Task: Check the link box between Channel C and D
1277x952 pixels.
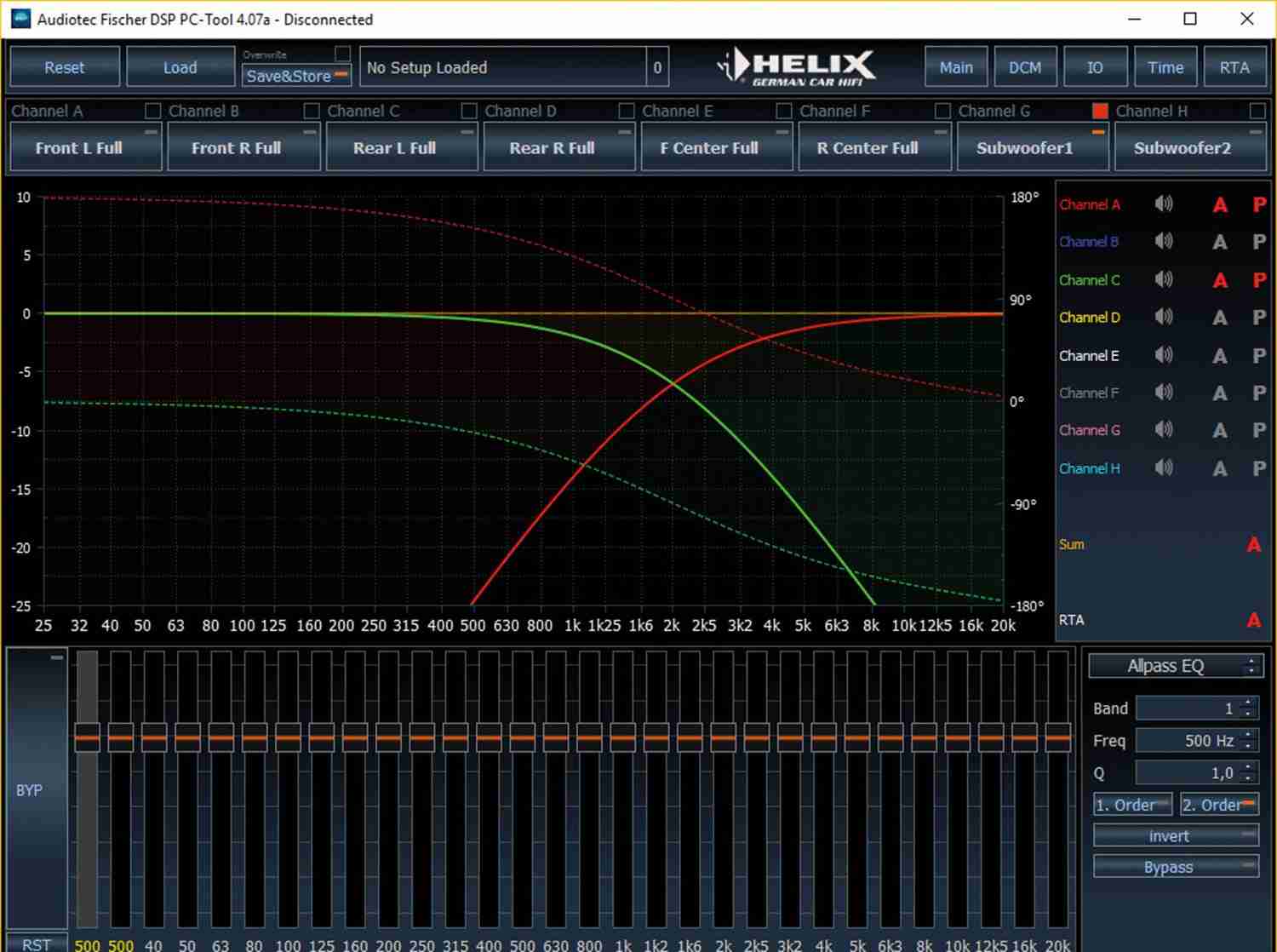Action: pos(469,111)
